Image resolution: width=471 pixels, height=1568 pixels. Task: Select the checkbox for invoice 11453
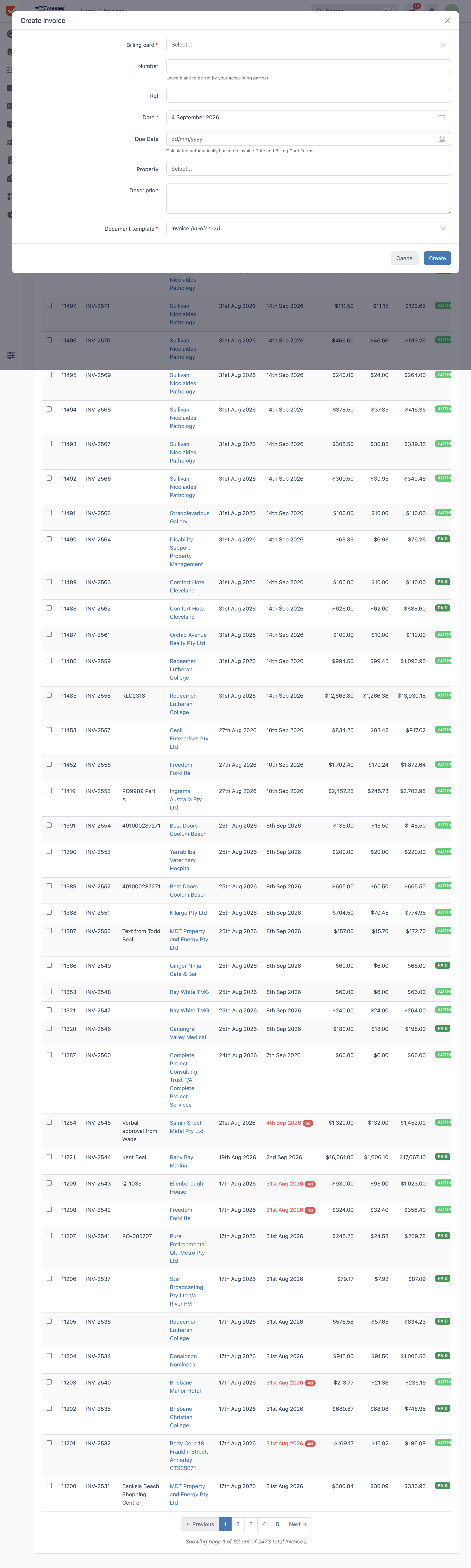coord(49,730)
